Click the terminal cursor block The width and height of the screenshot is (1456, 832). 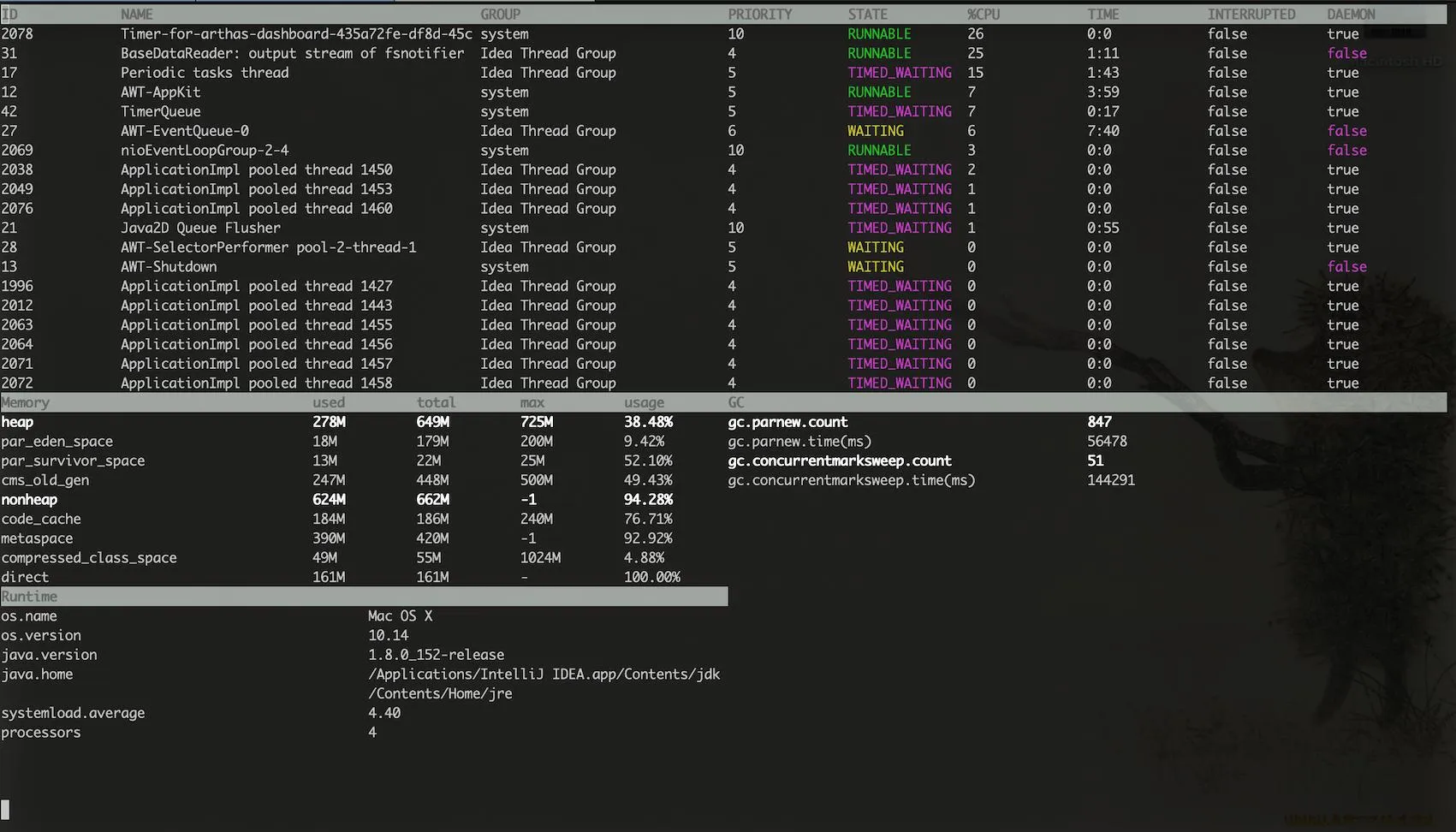coord(5,809)
